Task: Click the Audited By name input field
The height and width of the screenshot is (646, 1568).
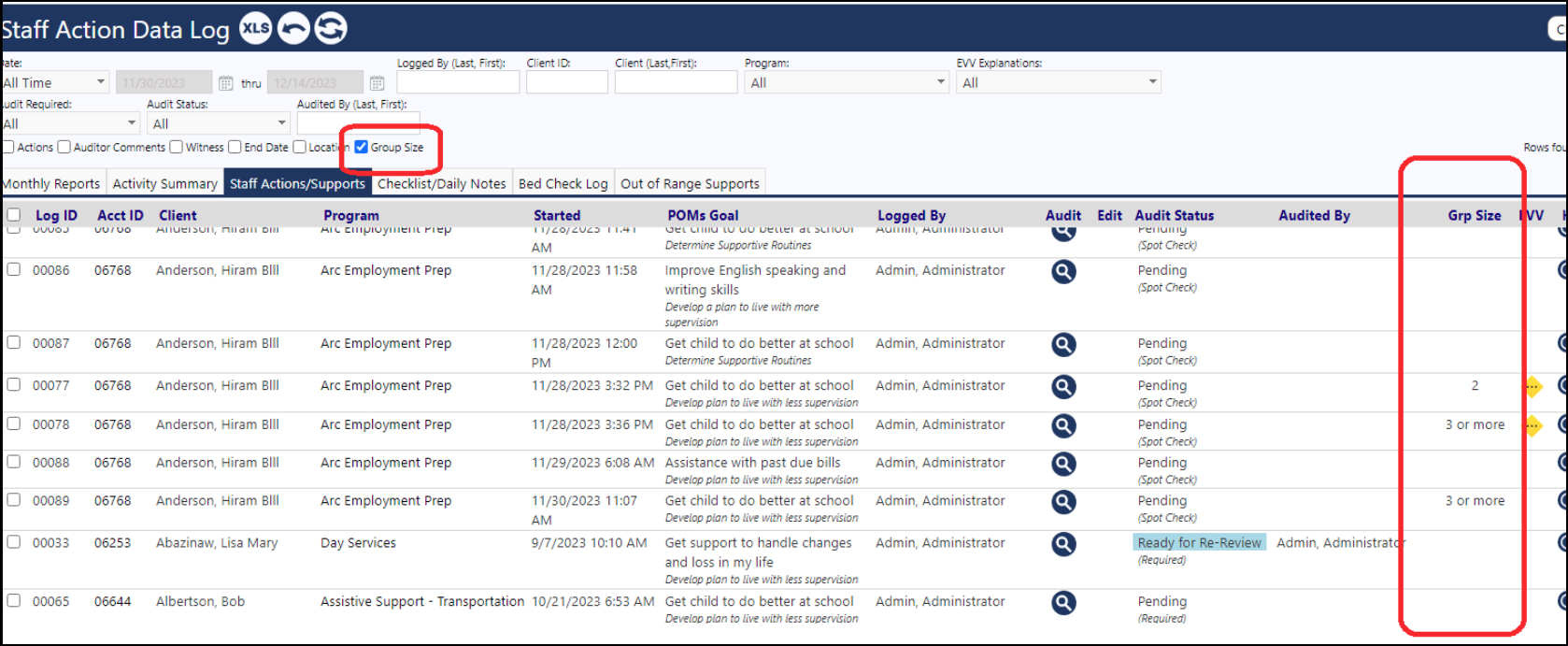Action: point(358,123)
